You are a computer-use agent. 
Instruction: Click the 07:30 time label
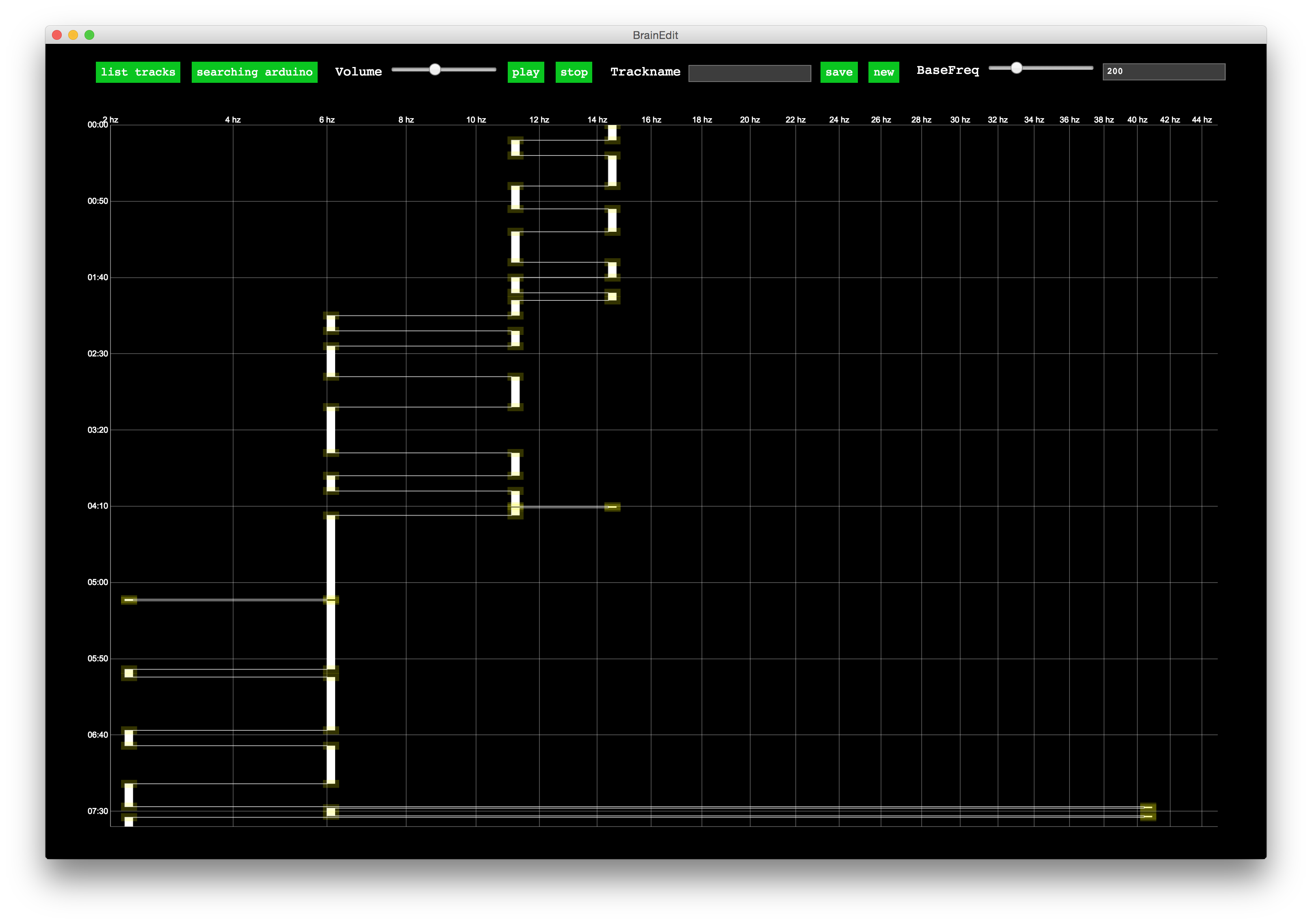coord(98,811)
